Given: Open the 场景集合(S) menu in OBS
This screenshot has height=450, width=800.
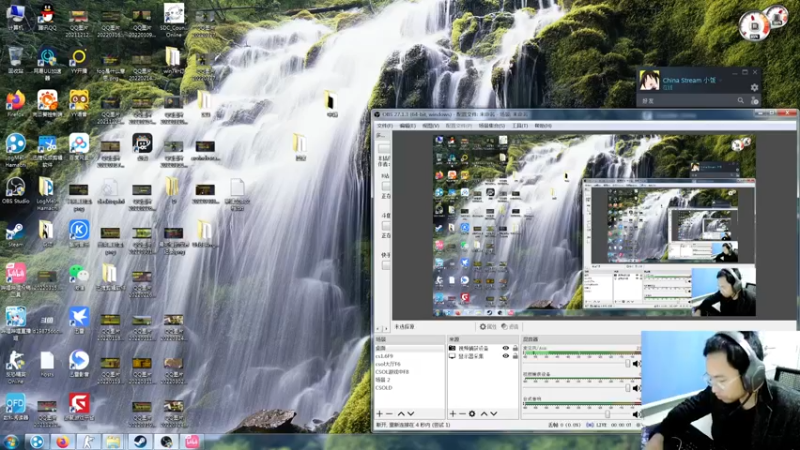Looking at the screenshot, I should pyautogui.click(x=491, y=126).
